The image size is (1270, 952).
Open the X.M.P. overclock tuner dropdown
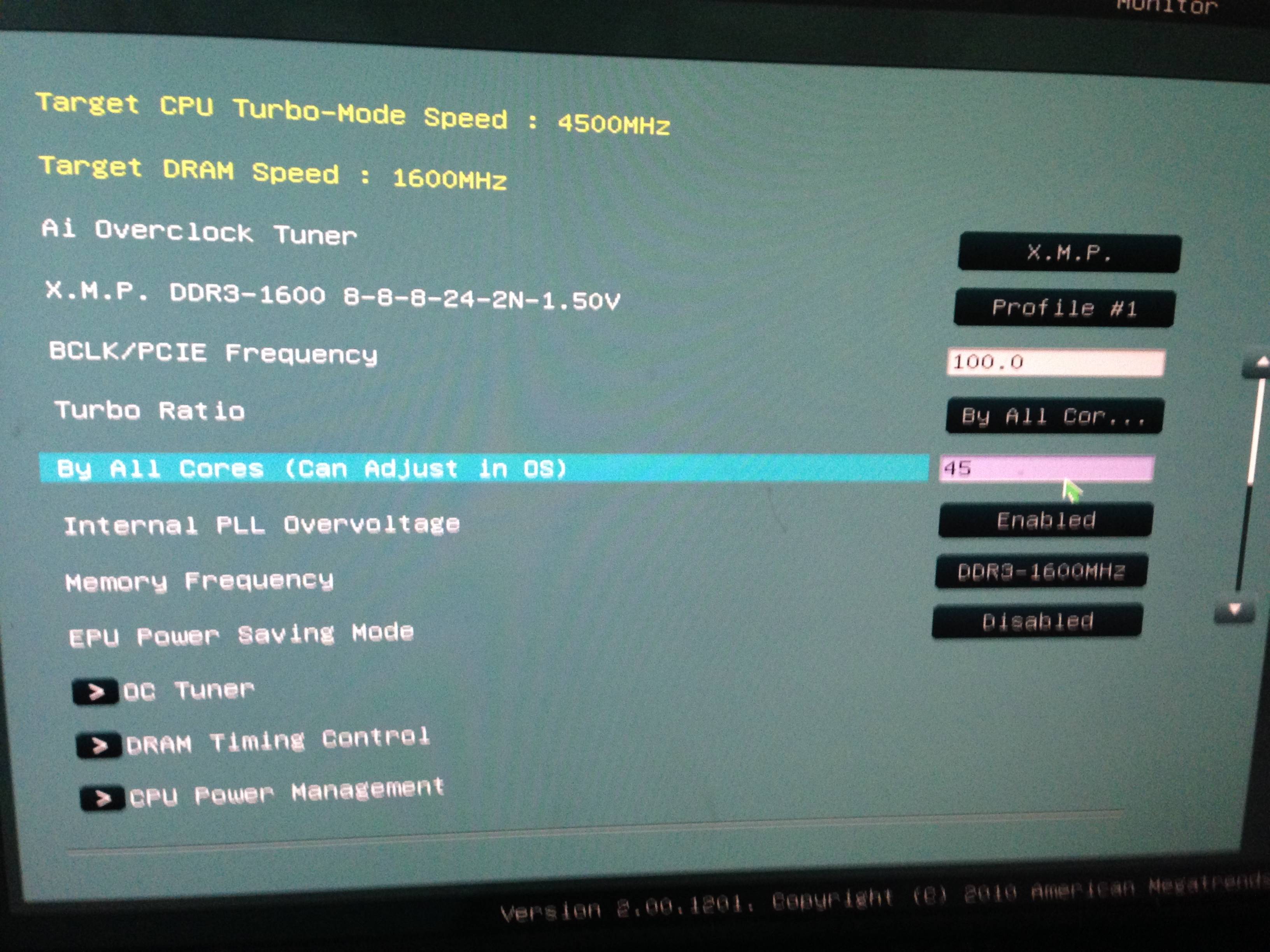(1069, 252)
